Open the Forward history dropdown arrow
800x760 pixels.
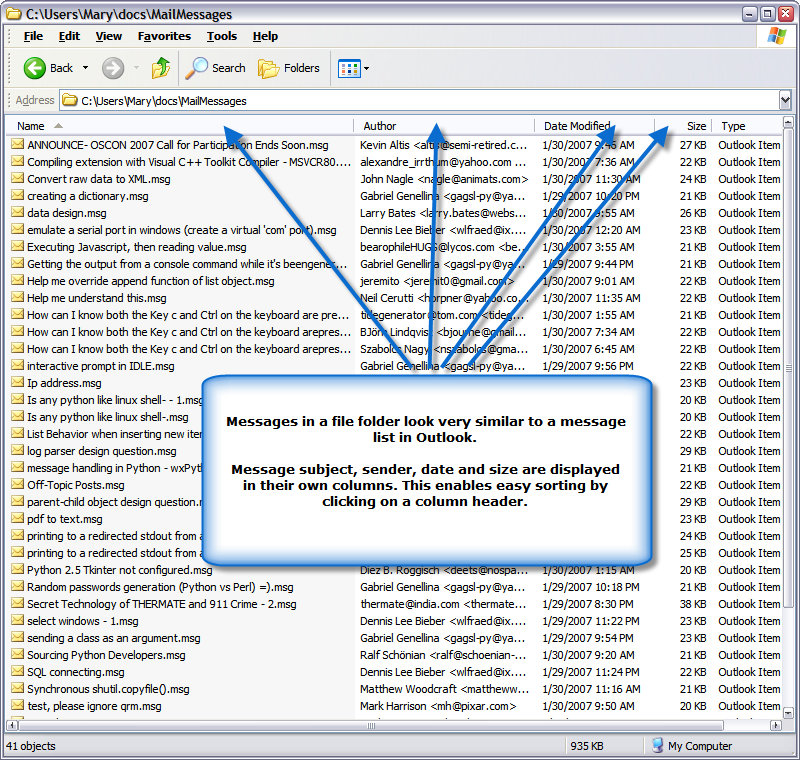point(136,68)
